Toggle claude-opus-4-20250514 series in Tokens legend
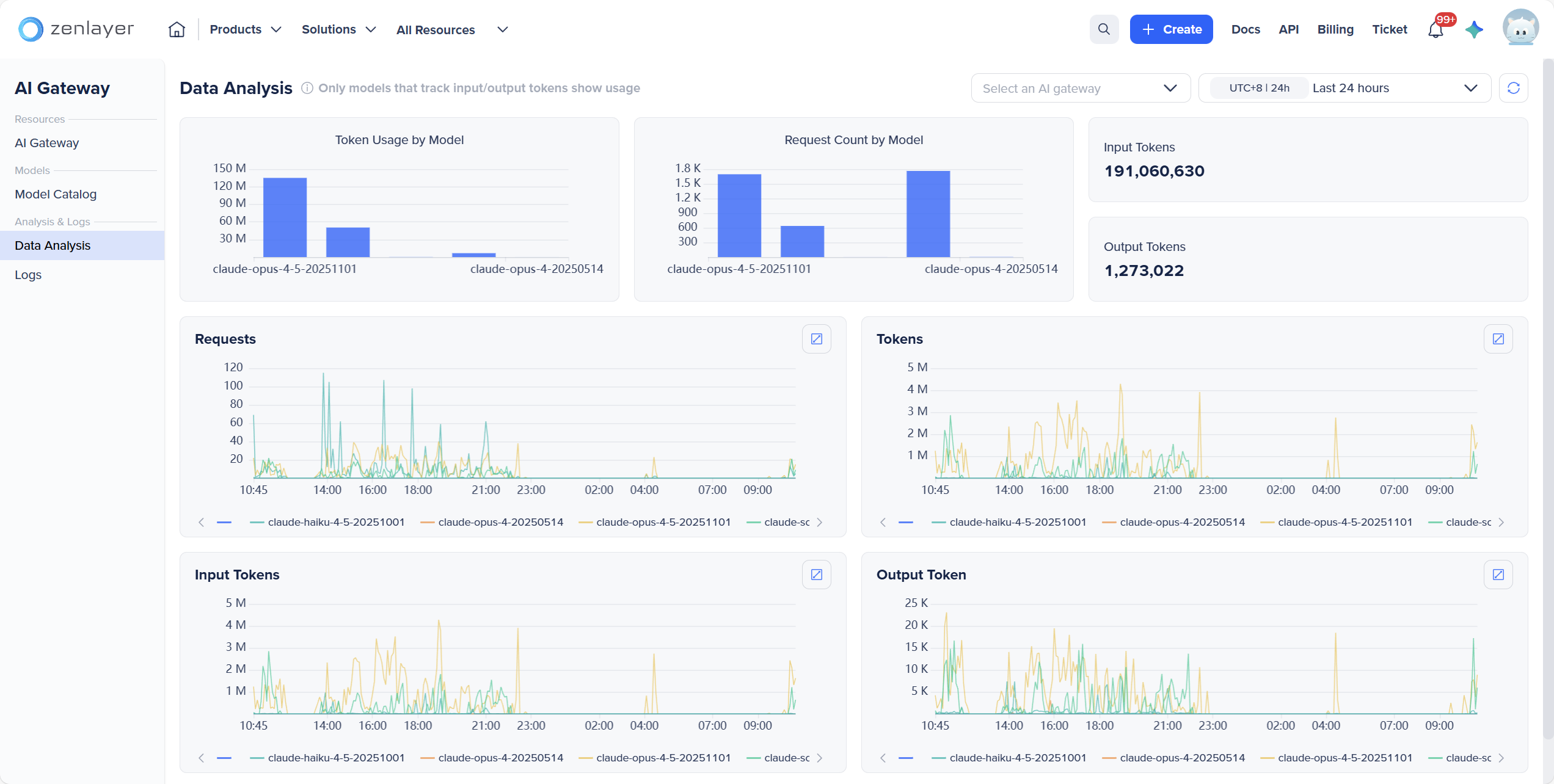1554x784 pixels. 1181,522
